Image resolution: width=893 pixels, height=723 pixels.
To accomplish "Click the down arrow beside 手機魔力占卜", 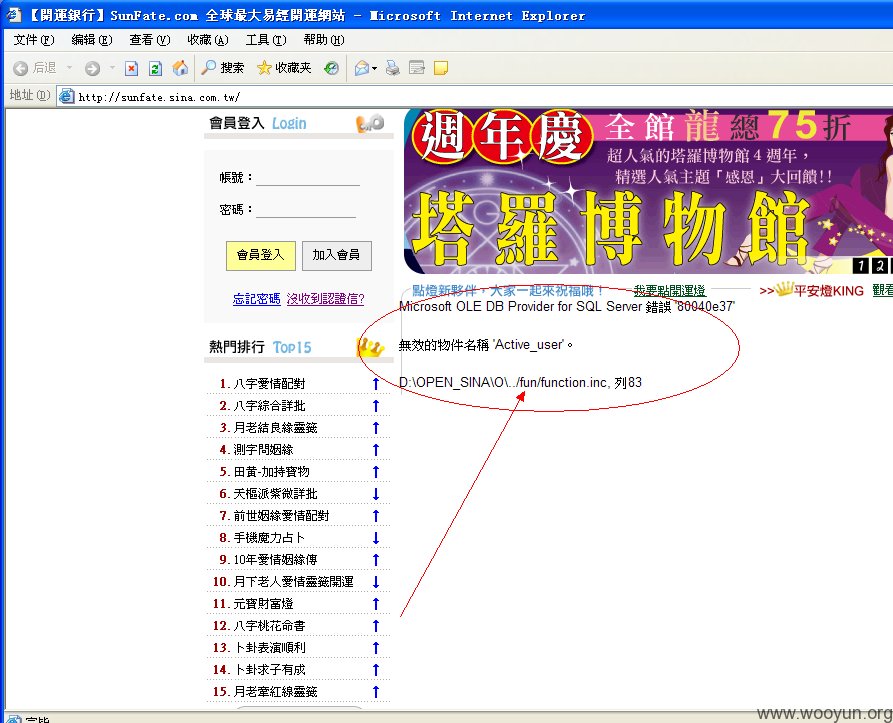I will [376, 538].
